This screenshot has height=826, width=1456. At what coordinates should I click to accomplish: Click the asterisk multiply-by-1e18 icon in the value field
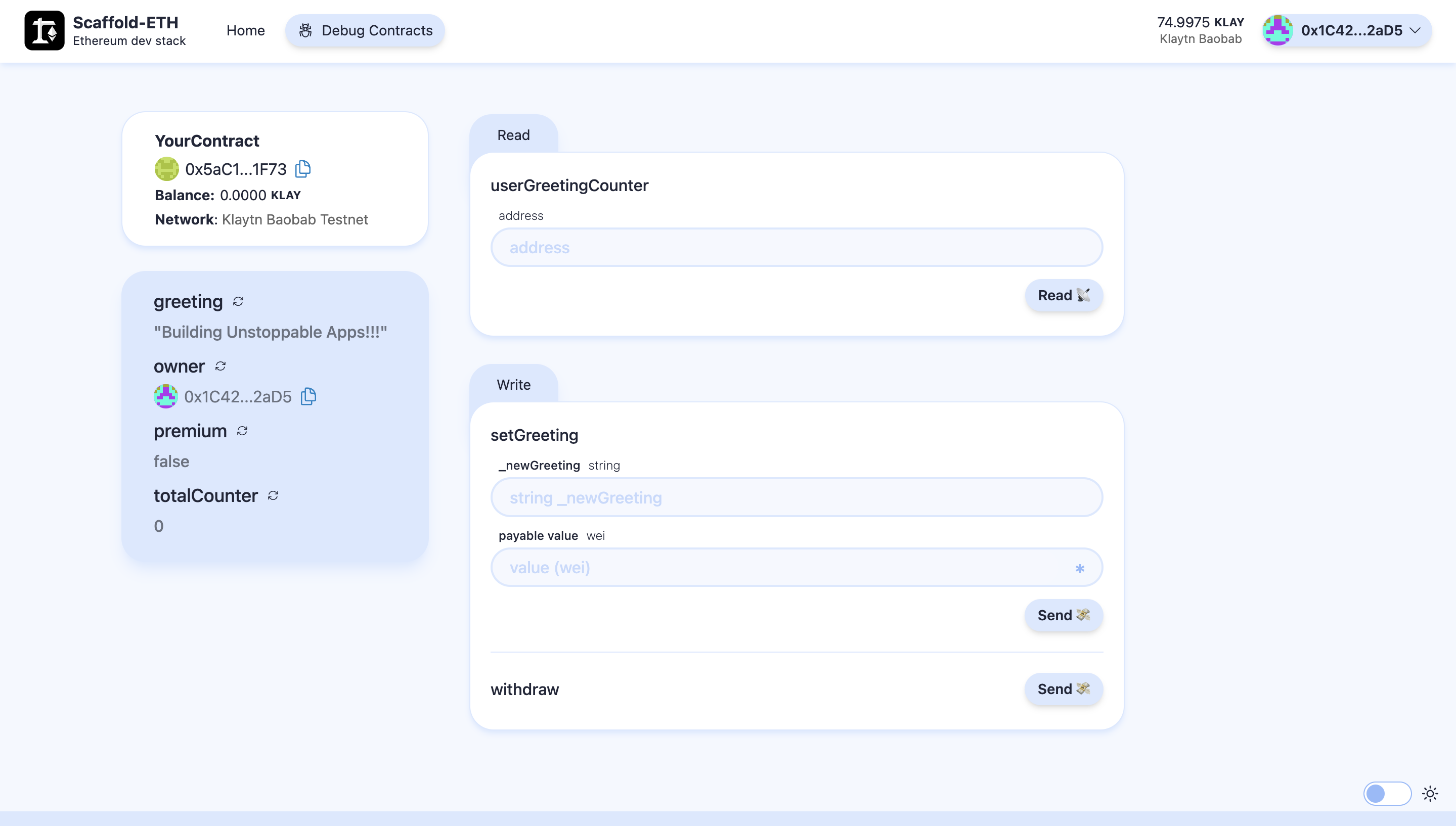tap(1079, 568)
